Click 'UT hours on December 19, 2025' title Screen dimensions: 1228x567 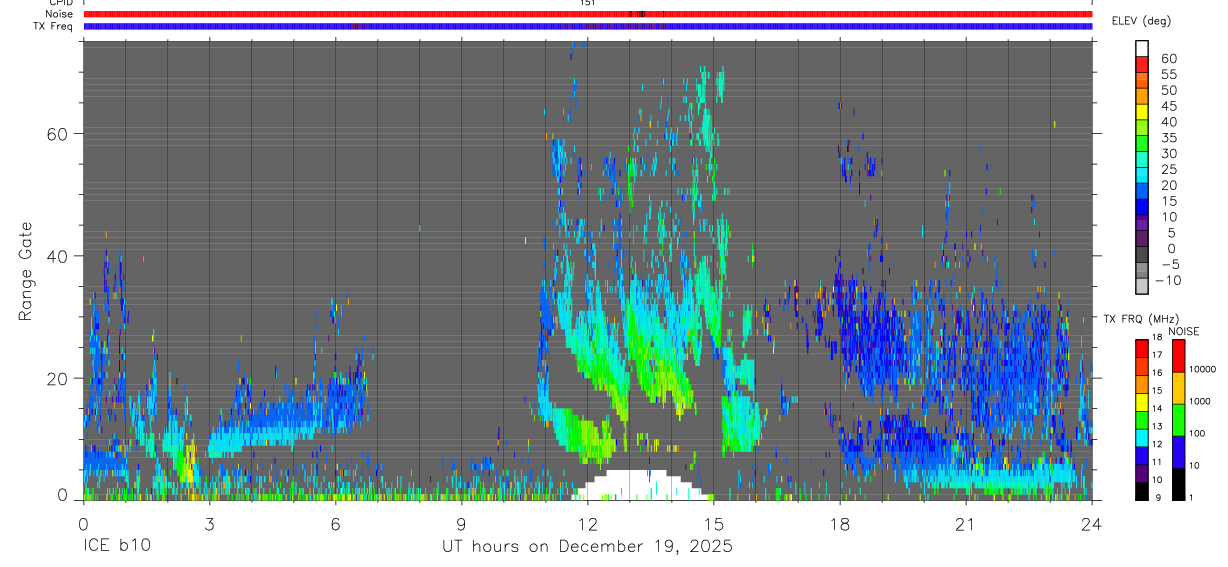click(588, 547)
